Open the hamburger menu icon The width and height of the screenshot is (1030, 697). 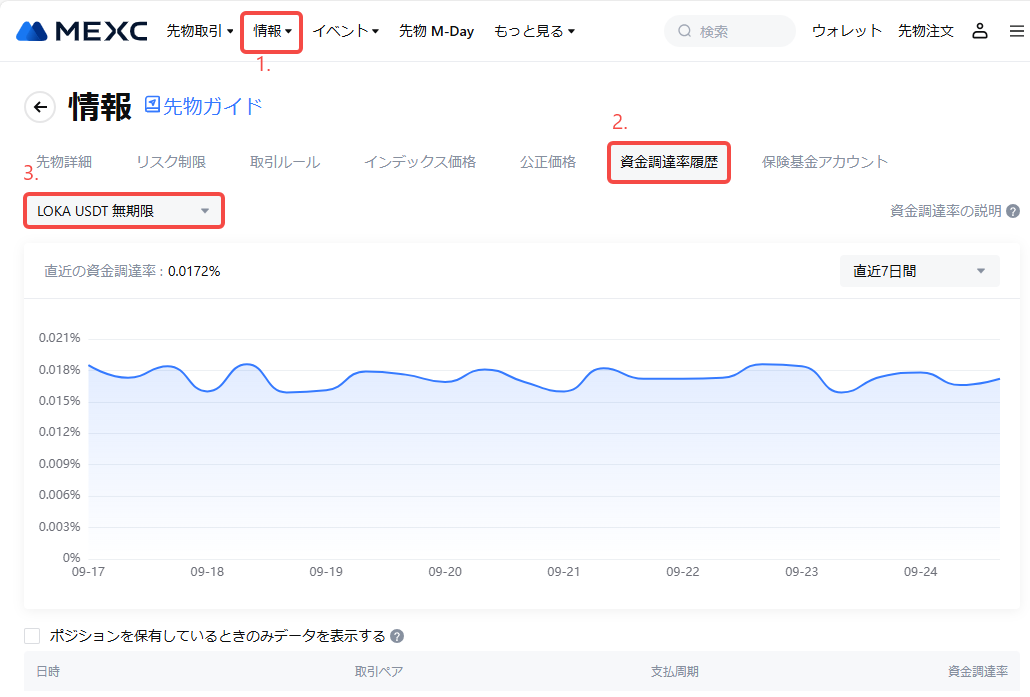(x=1016, y=31)
